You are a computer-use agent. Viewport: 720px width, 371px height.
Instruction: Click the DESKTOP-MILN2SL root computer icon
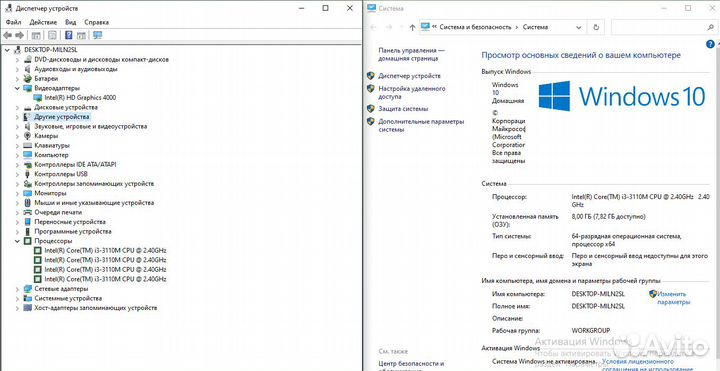coord(18,50)
